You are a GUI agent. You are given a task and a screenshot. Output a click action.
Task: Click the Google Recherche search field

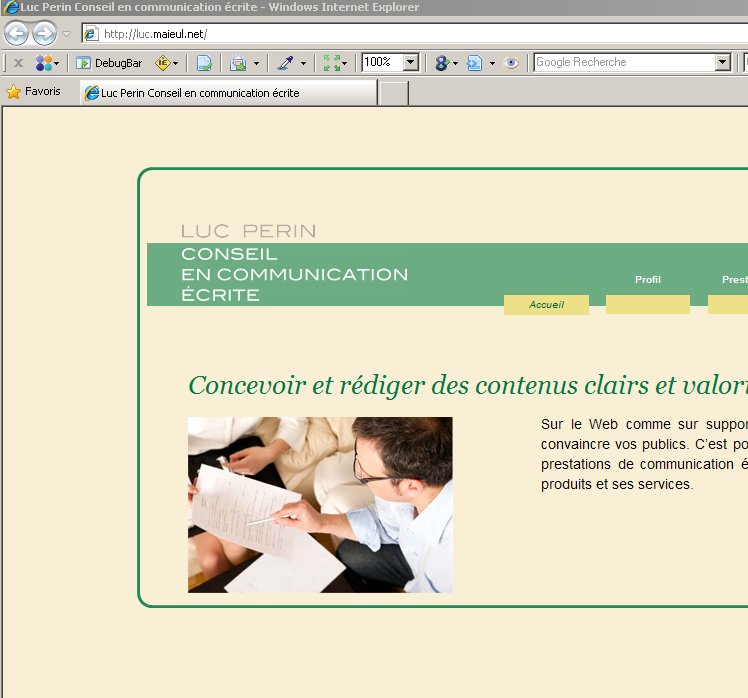624,62
